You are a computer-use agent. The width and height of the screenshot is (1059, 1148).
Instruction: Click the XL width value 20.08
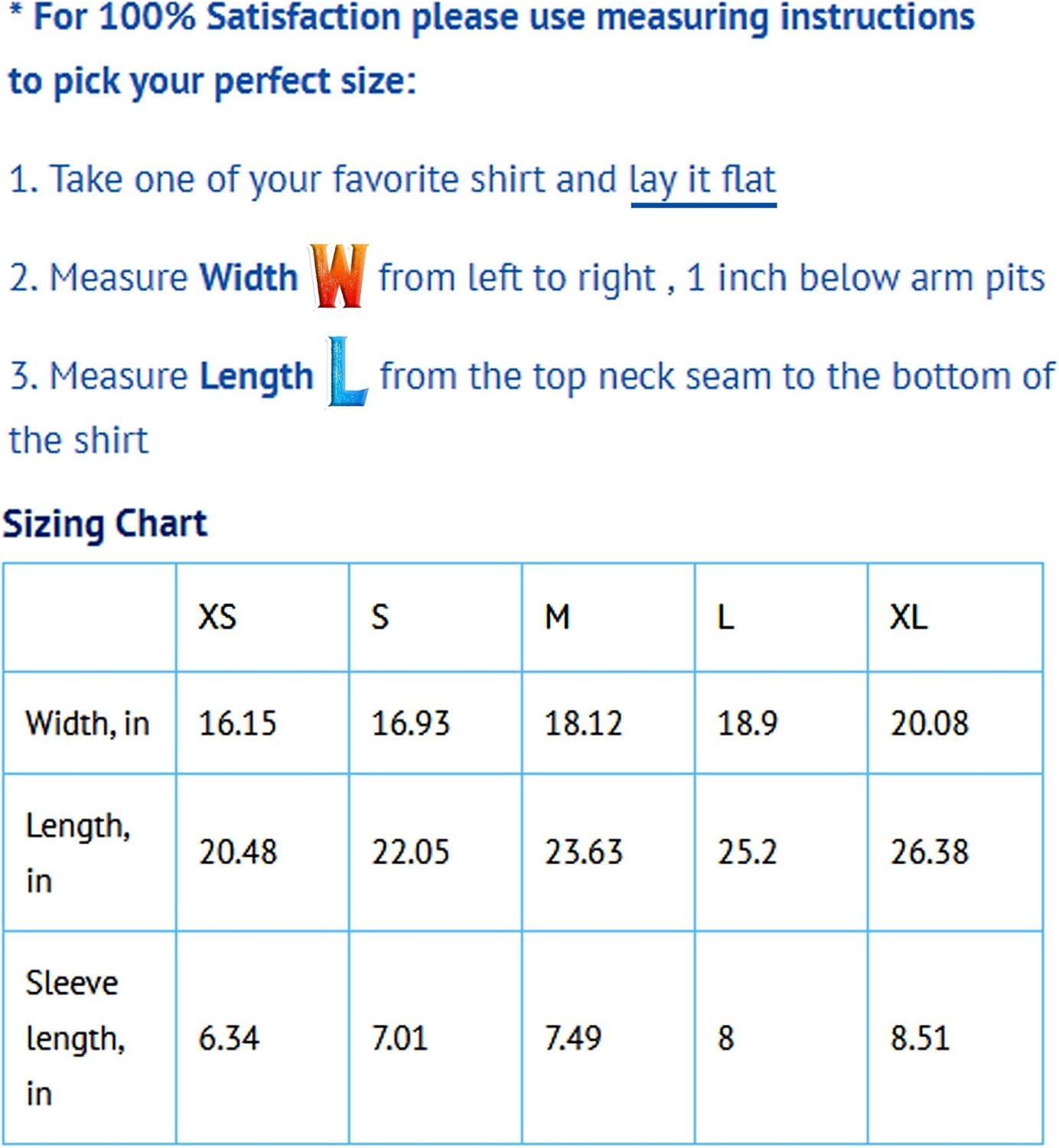click(929, 723)
